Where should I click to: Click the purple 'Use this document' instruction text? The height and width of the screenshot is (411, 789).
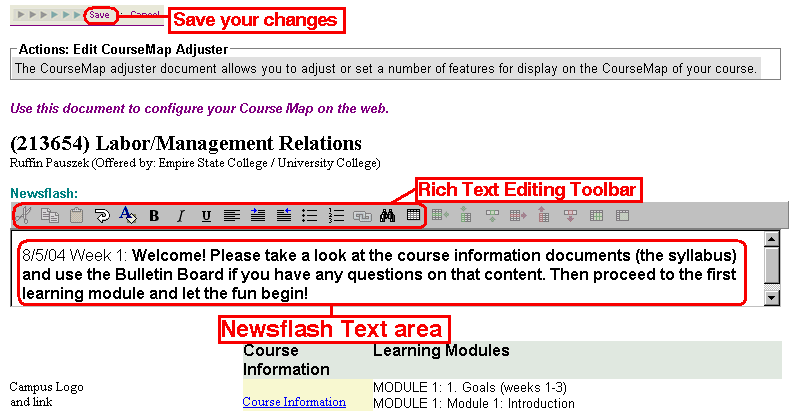199,109
